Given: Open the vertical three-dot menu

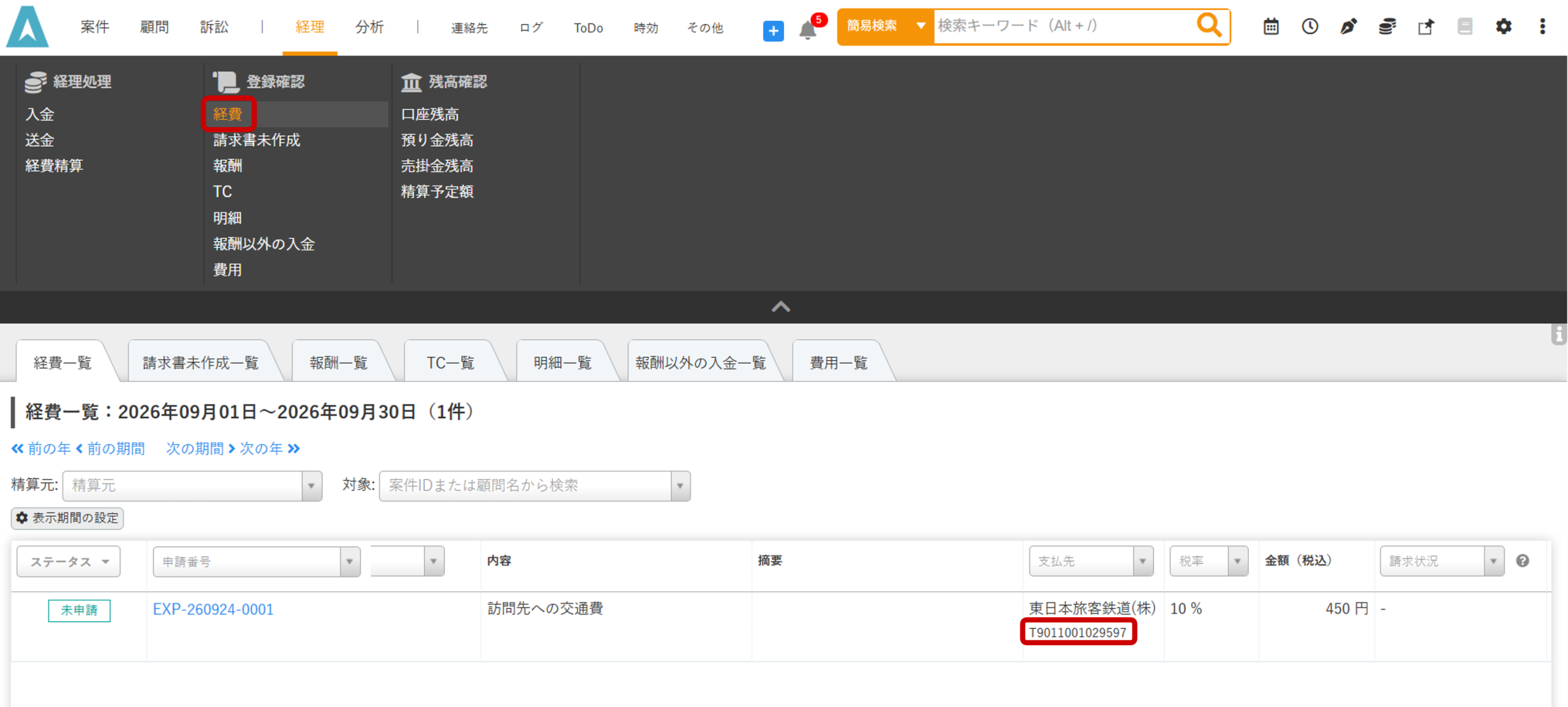Looking at the screenshot, I should tap(1542, 26).
